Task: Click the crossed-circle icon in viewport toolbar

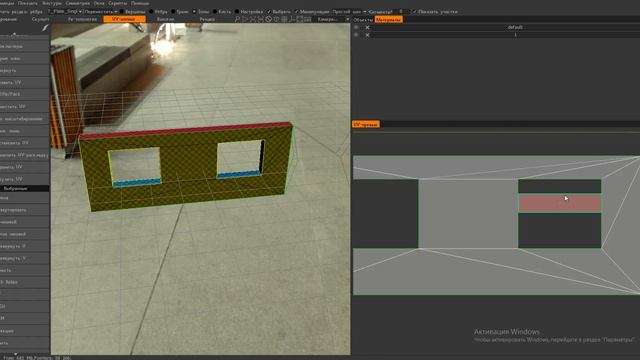Action: pos(268,19)
